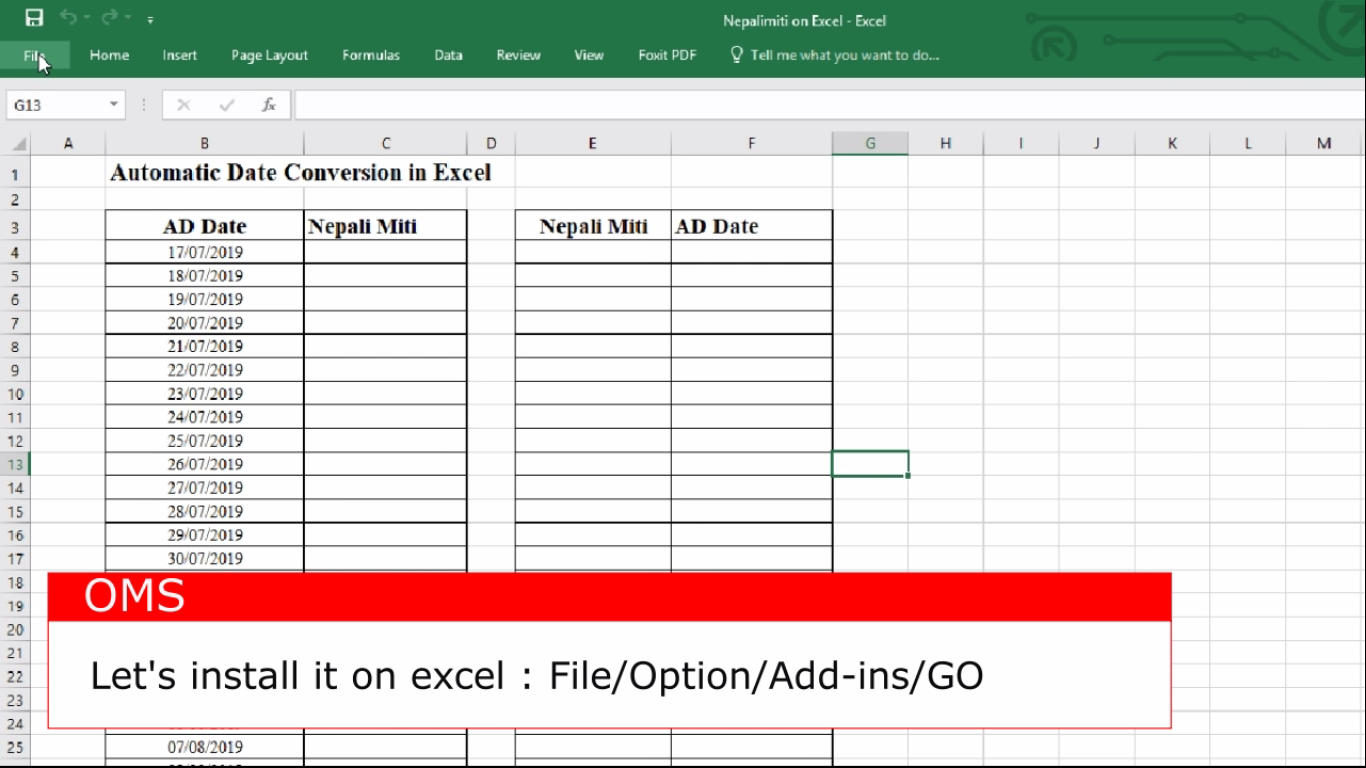Open the Undo history dropdown arrow
The height and width of the screenshot is (768, 1366).
87,18
